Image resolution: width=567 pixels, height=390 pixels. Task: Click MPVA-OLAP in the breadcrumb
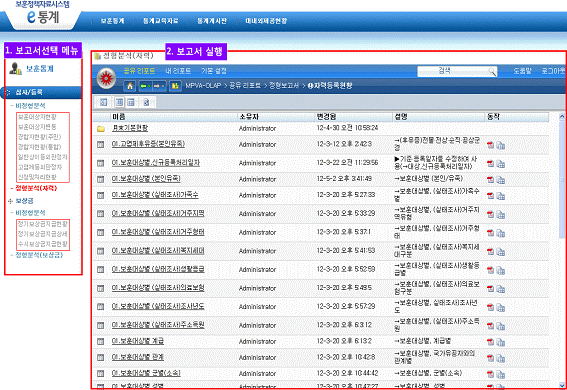(x=203, y=86)
